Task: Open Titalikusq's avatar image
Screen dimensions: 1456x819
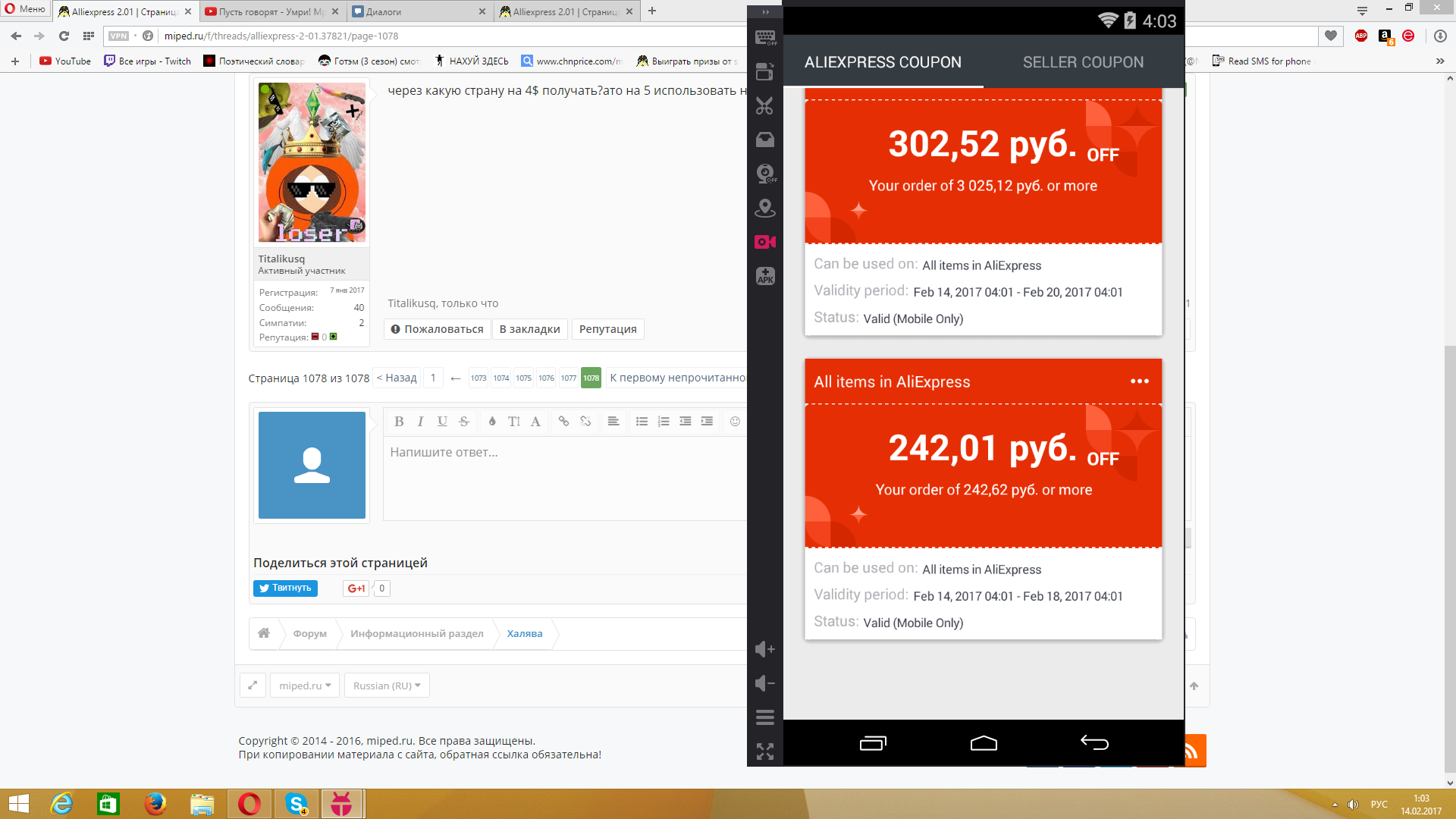Action: 312,162
